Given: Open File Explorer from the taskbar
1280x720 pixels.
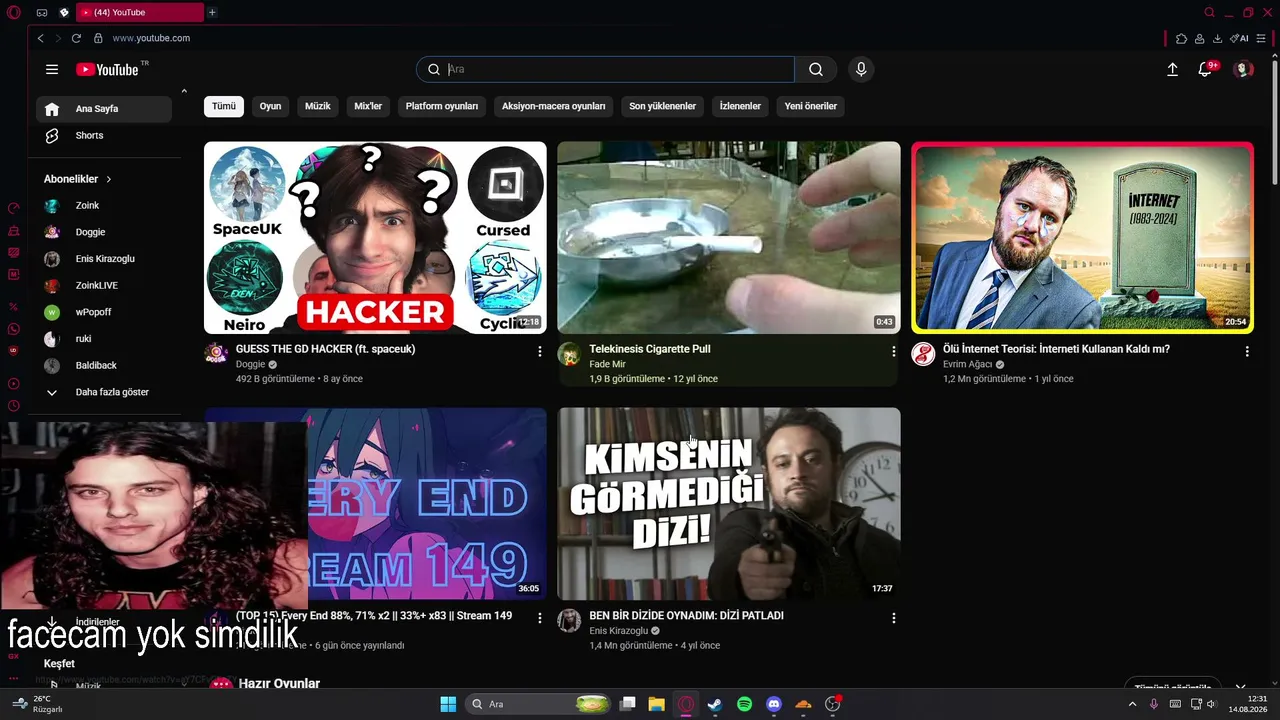Looking at the screenshot, I should (656, 704).
